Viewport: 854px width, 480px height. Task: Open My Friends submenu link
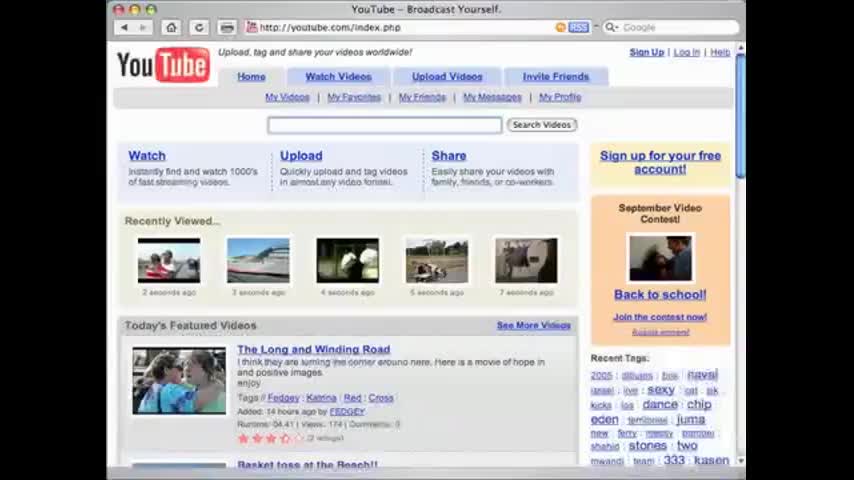pos(422,97)
